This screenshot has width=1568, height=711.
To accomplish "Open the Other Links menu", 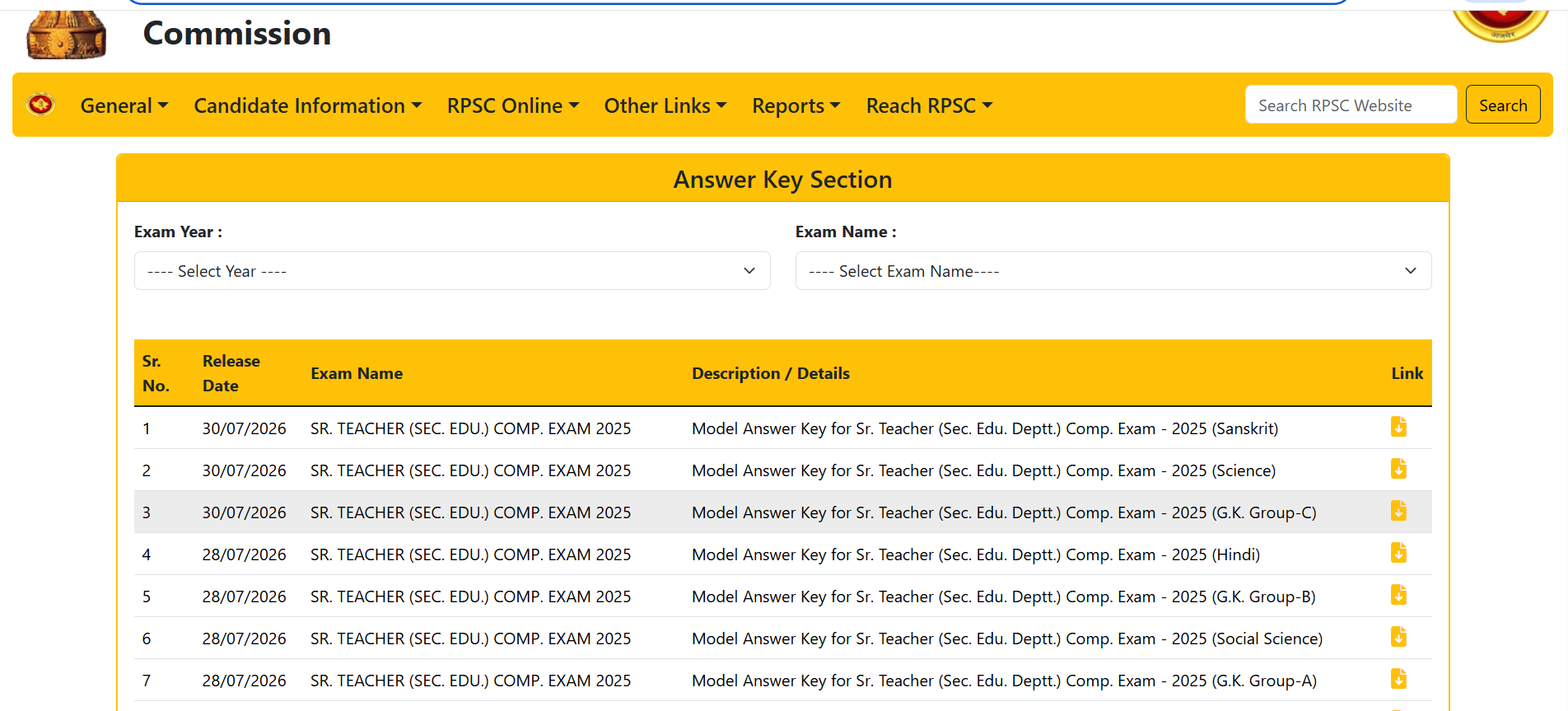I will point(665,105).
